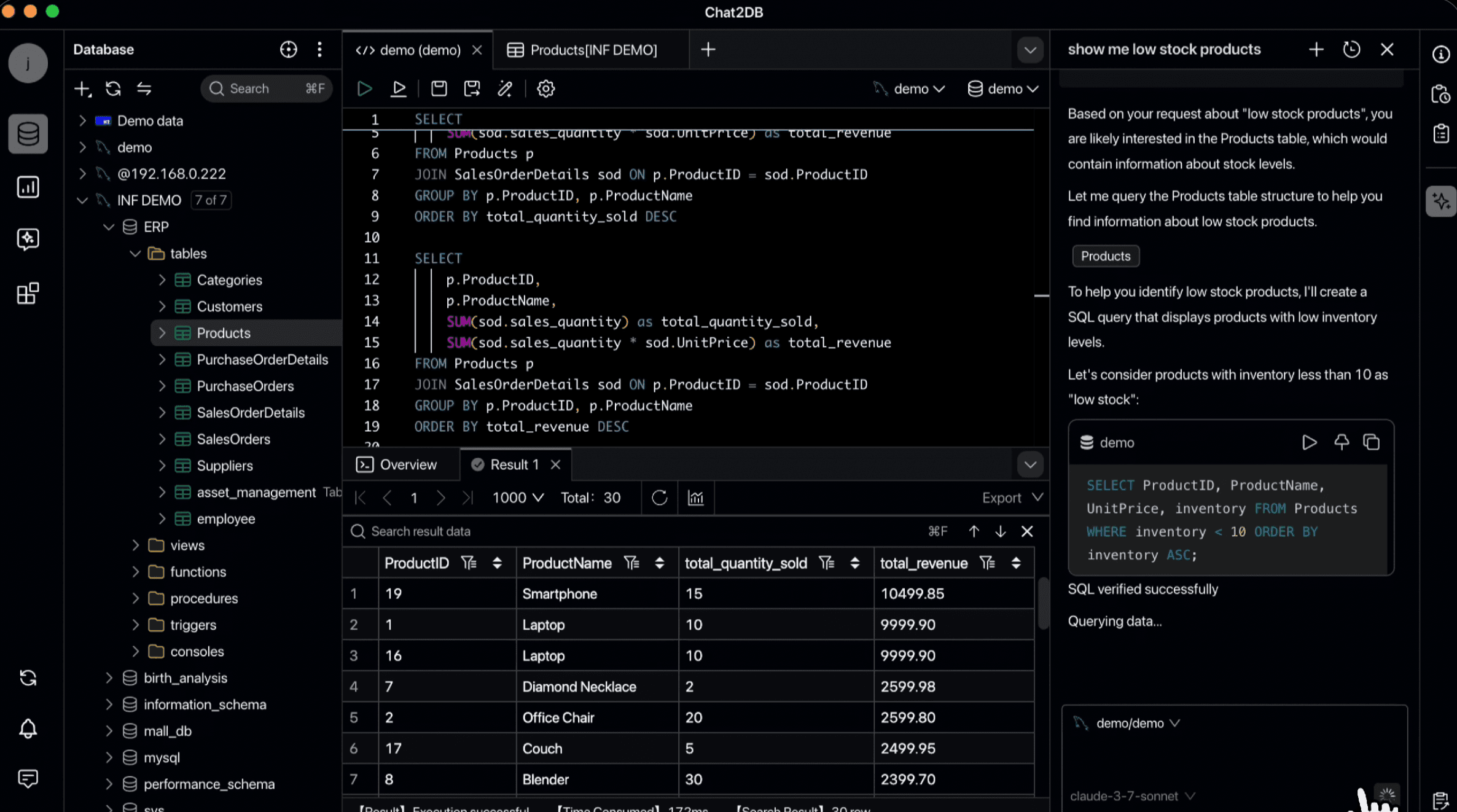The image size is (1457, 812).
Task: Close the result search bar
Action: [x=1027, y=531]
